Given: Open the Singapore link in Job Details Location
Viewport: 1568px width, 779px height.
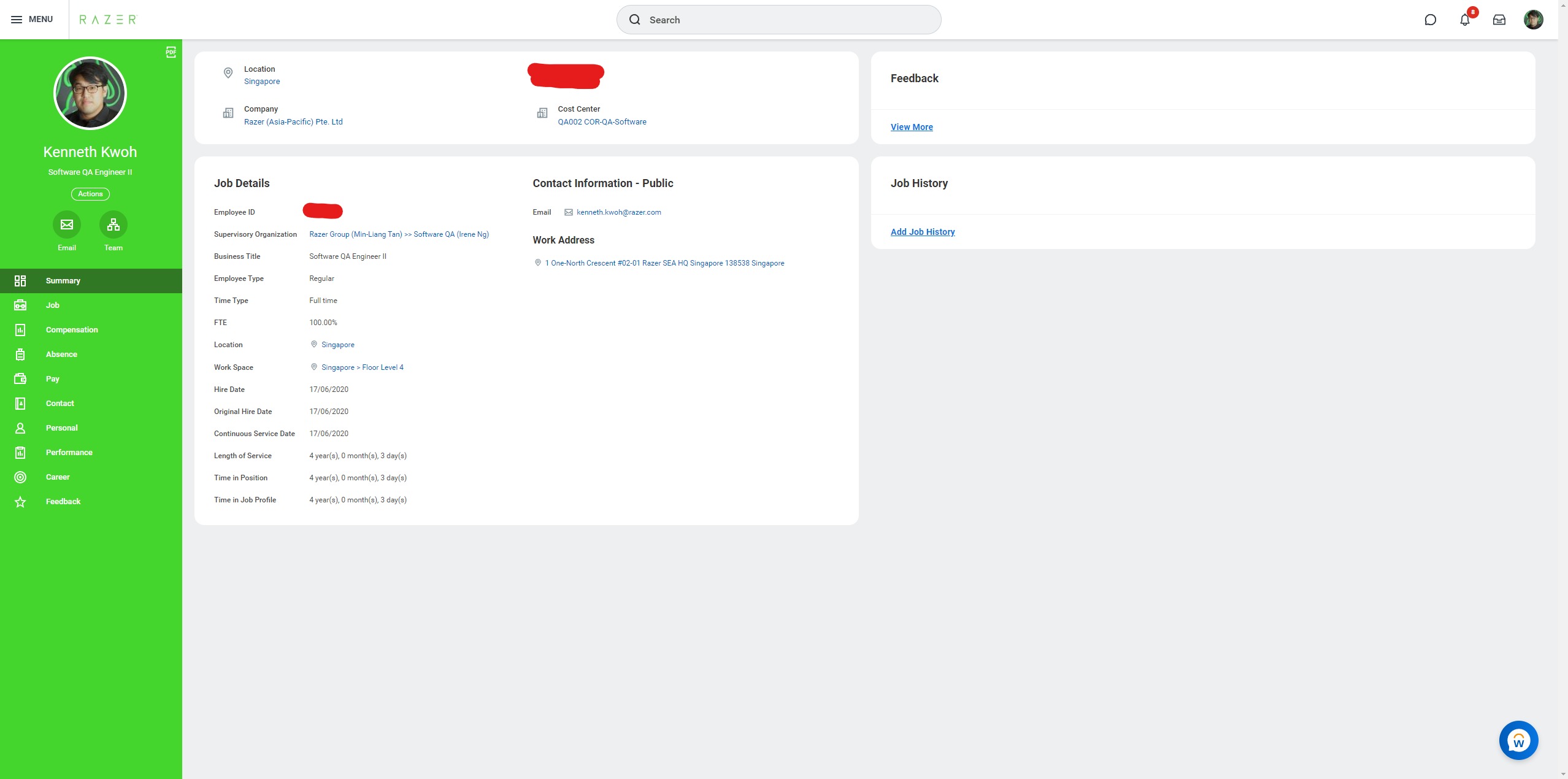Looking at the screenshot, I should [x=338, y=345].
